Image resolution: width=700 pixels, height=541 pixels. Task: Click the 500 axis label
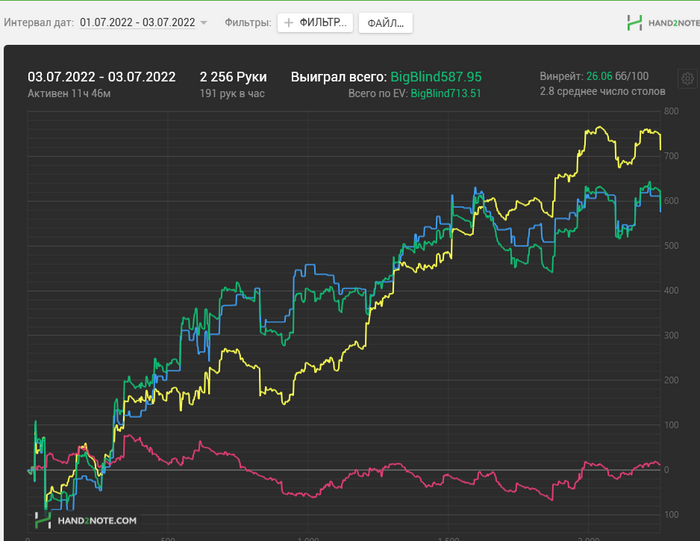pos(671,246)
